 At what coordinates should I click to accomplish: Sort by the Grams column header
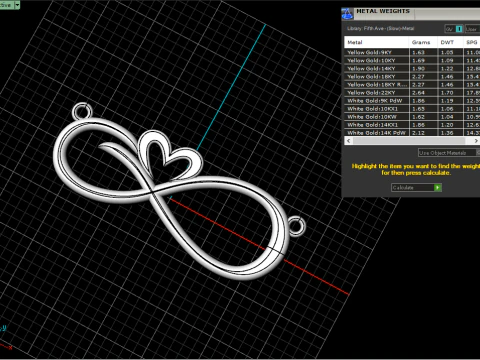click(x=423, y=42)
